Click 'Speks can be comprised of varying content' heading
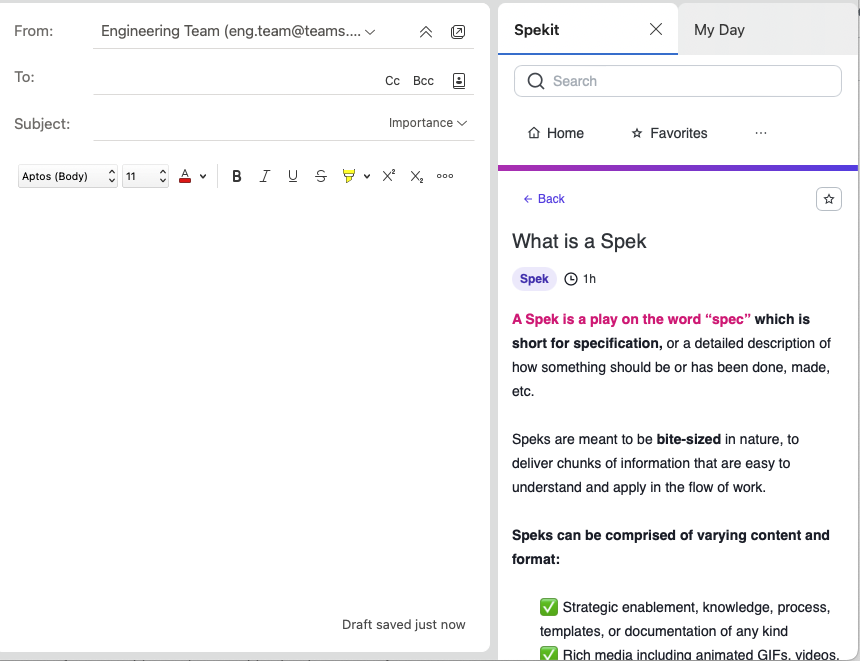Viewport: 860px width, 661px height. pyautogui.click(x=670, y=547)
